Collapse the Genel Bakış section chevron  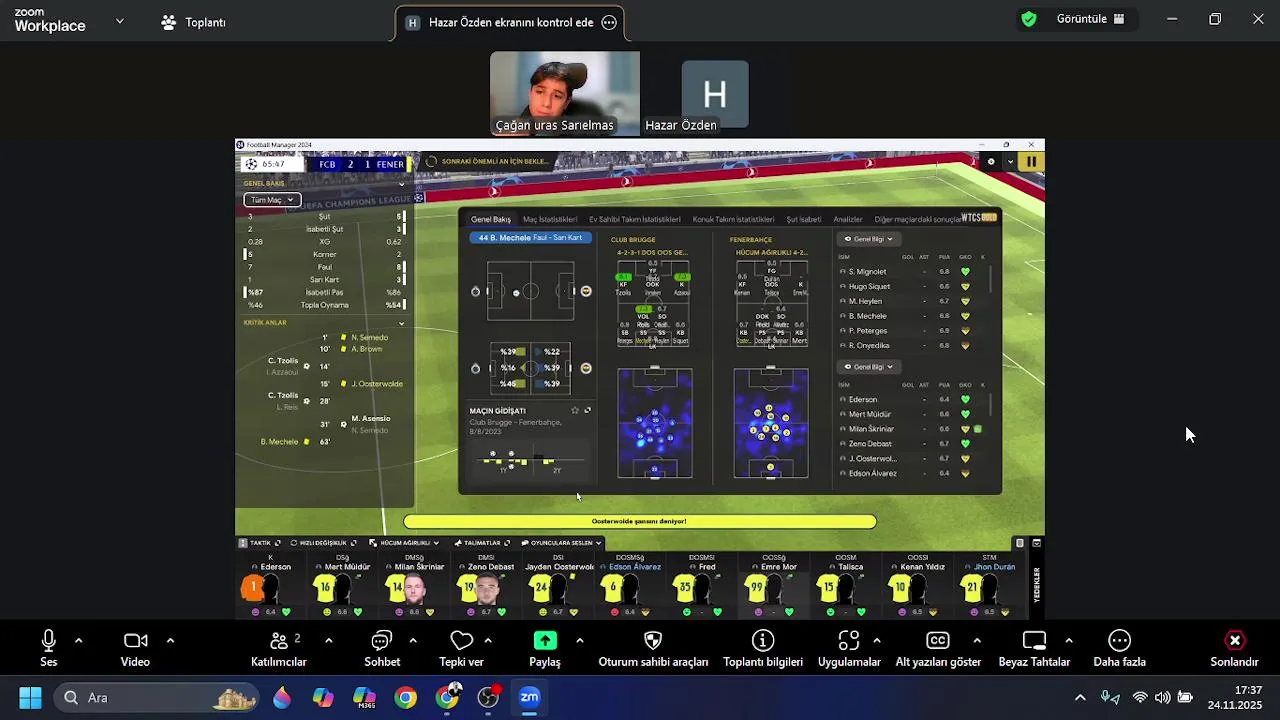tap(402, 184)
